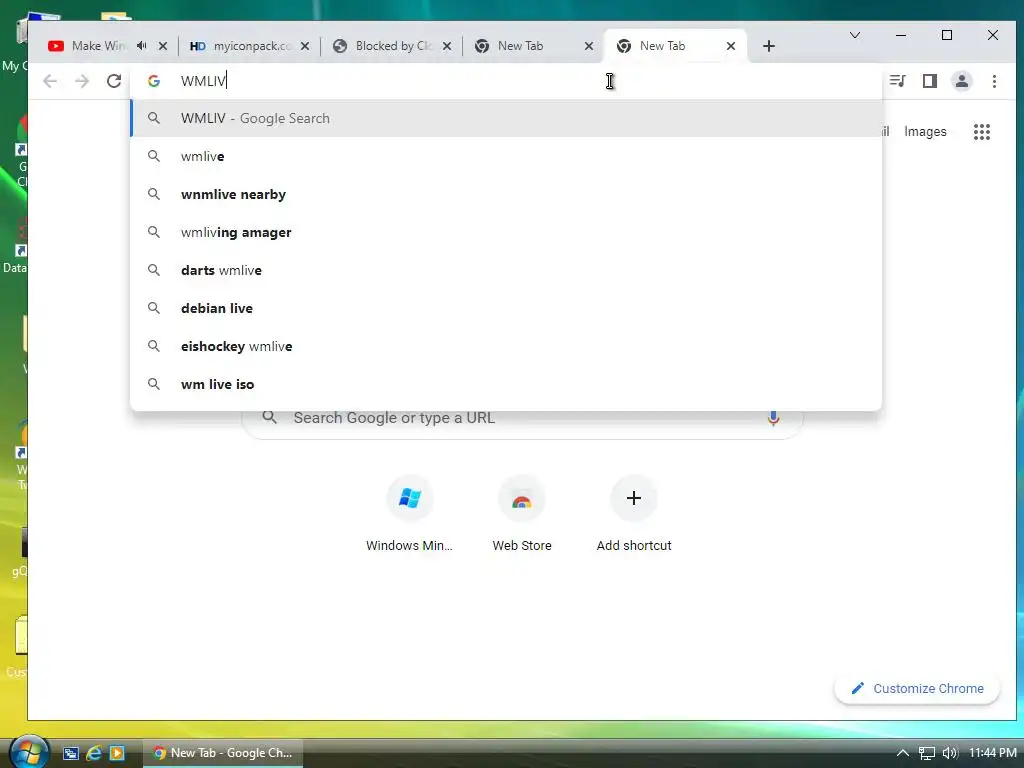The width and height of the screenshot is (1024, 768).
Task: Launch Internet Explorer from quick launch
Action: click(x=94, y=753)
